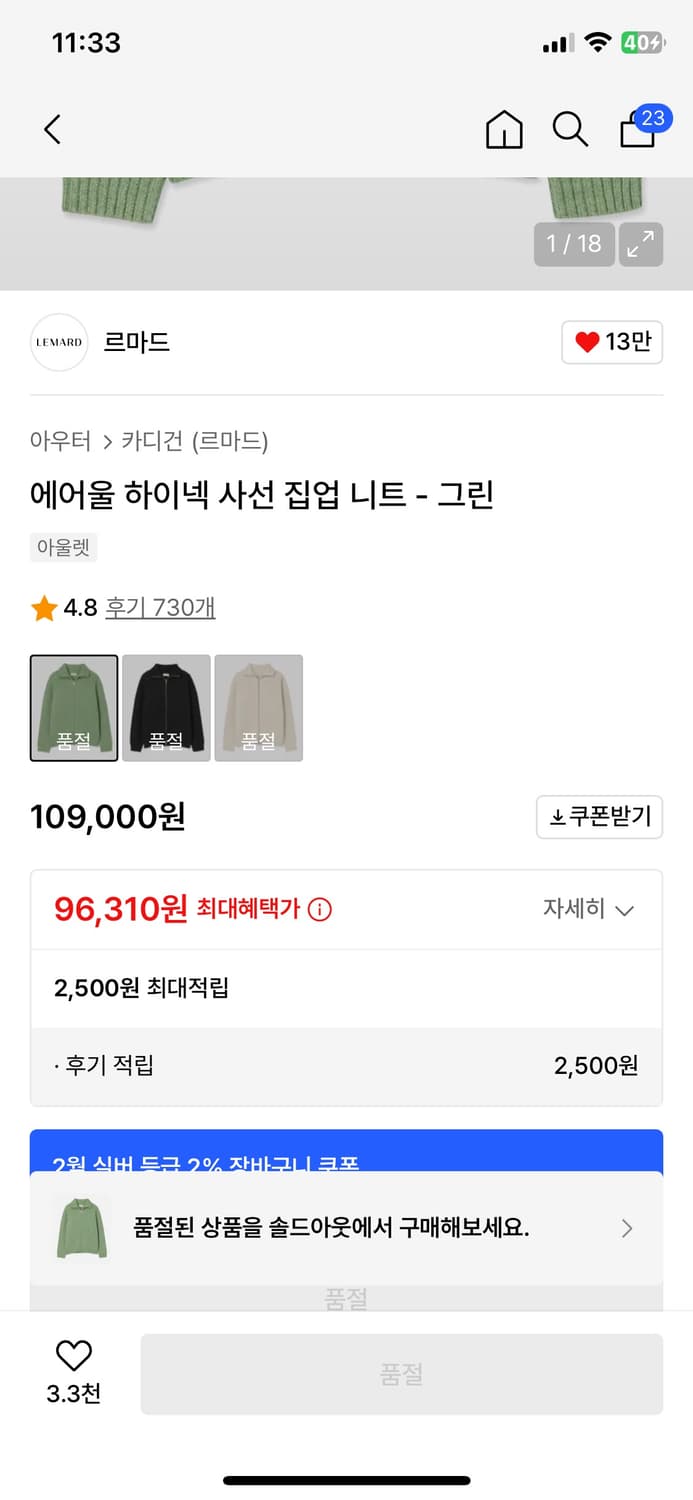The width and height of the screenshot is (693, 1500).
Task: Open the shopping bag with 23 items
Action: coord(637,129)
